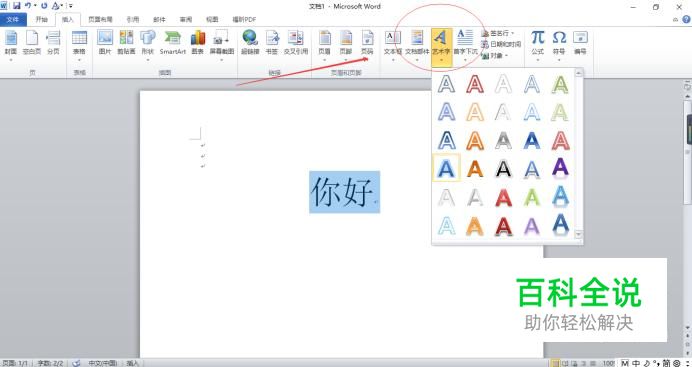
Task: Add a bookmark with 书签
Action: coord(272,43)
